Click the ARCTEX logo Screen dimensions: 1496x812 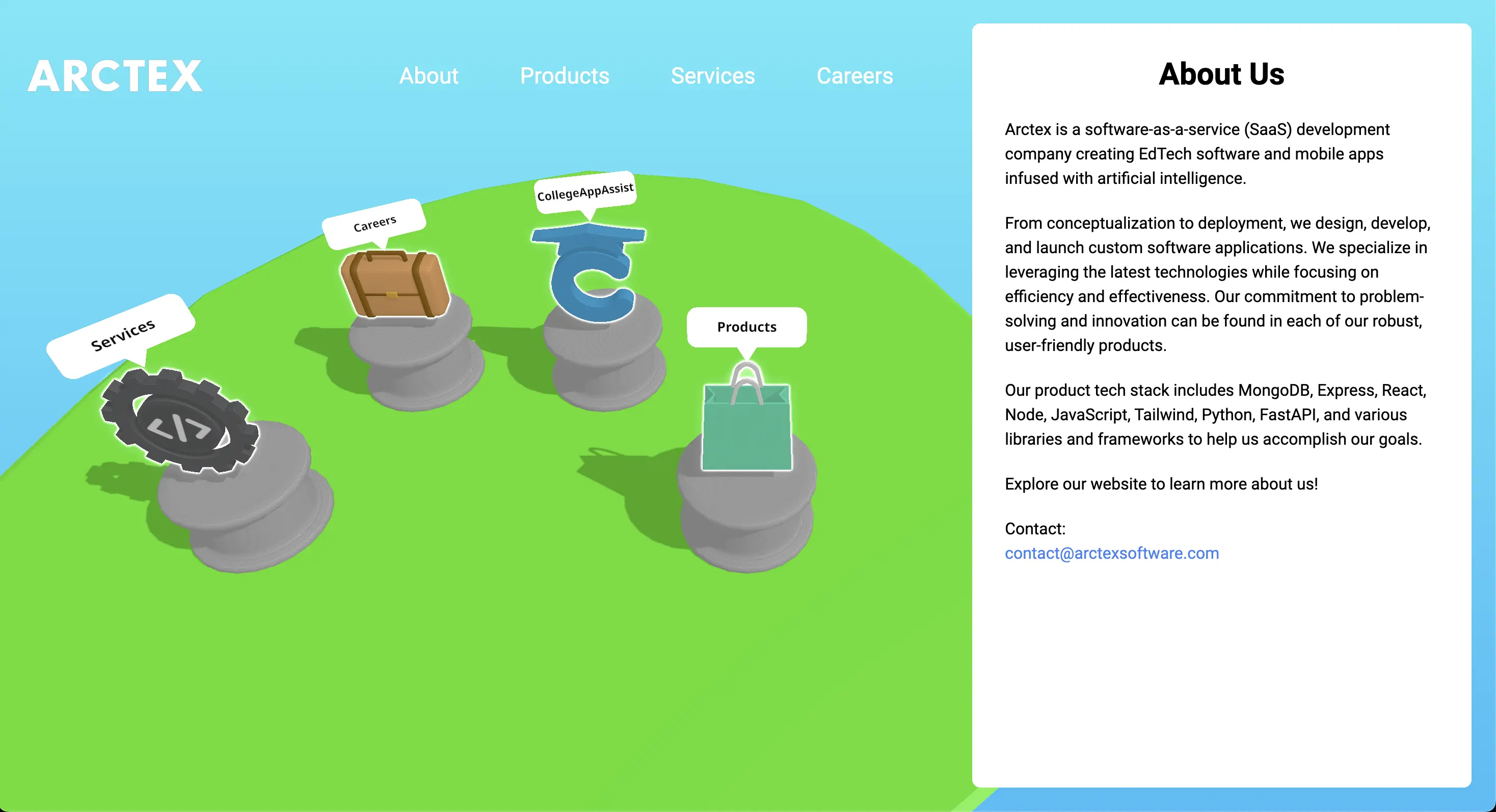pyautogui.click(x=115, y=75)
